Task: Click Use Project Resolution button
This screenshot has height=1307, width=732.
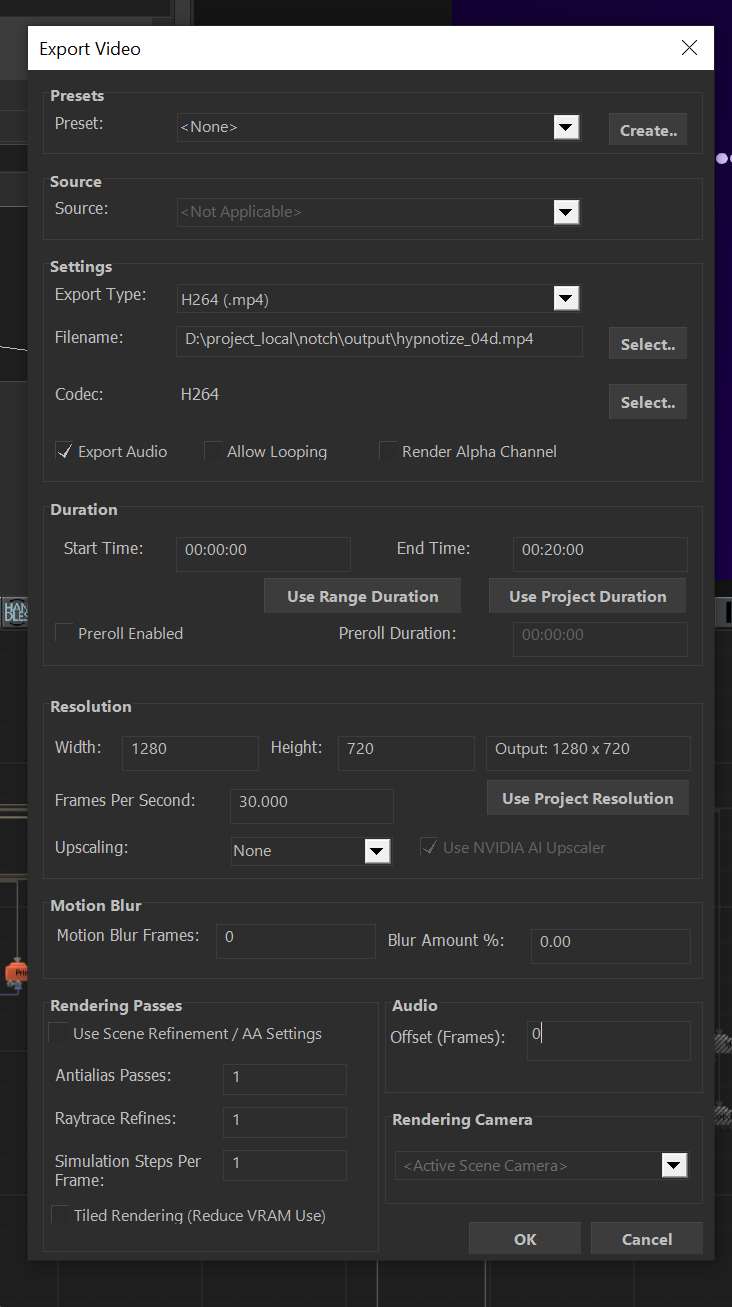Action: (x=588, y=798)
